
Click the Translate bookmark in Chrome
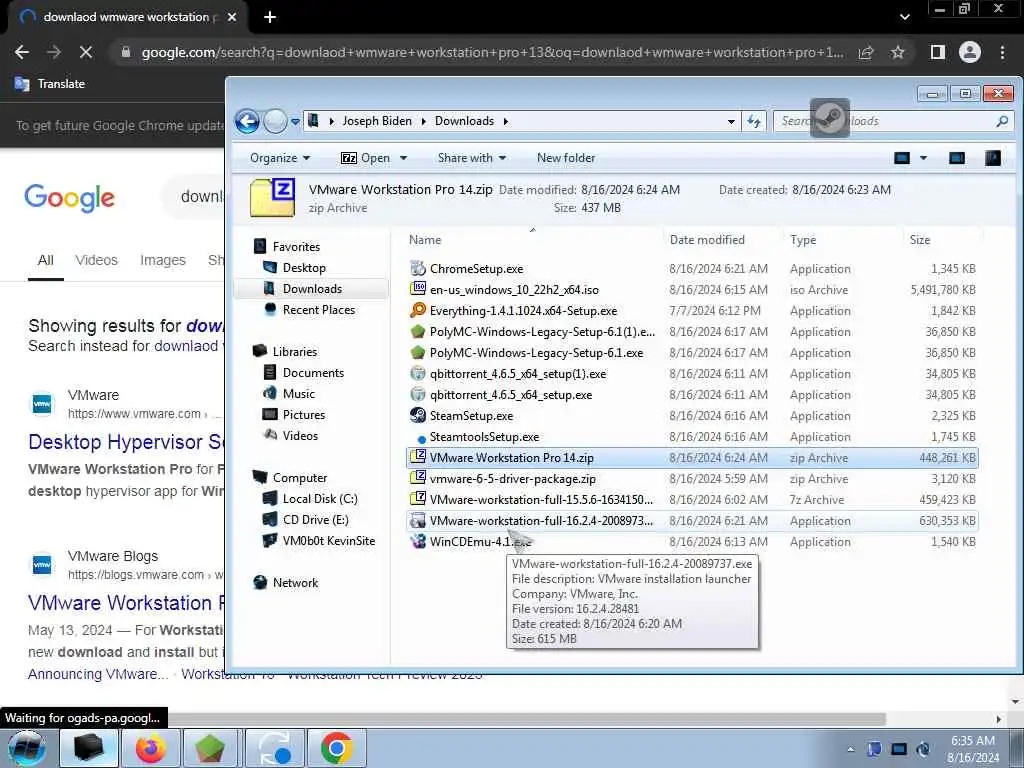point(50,84)
